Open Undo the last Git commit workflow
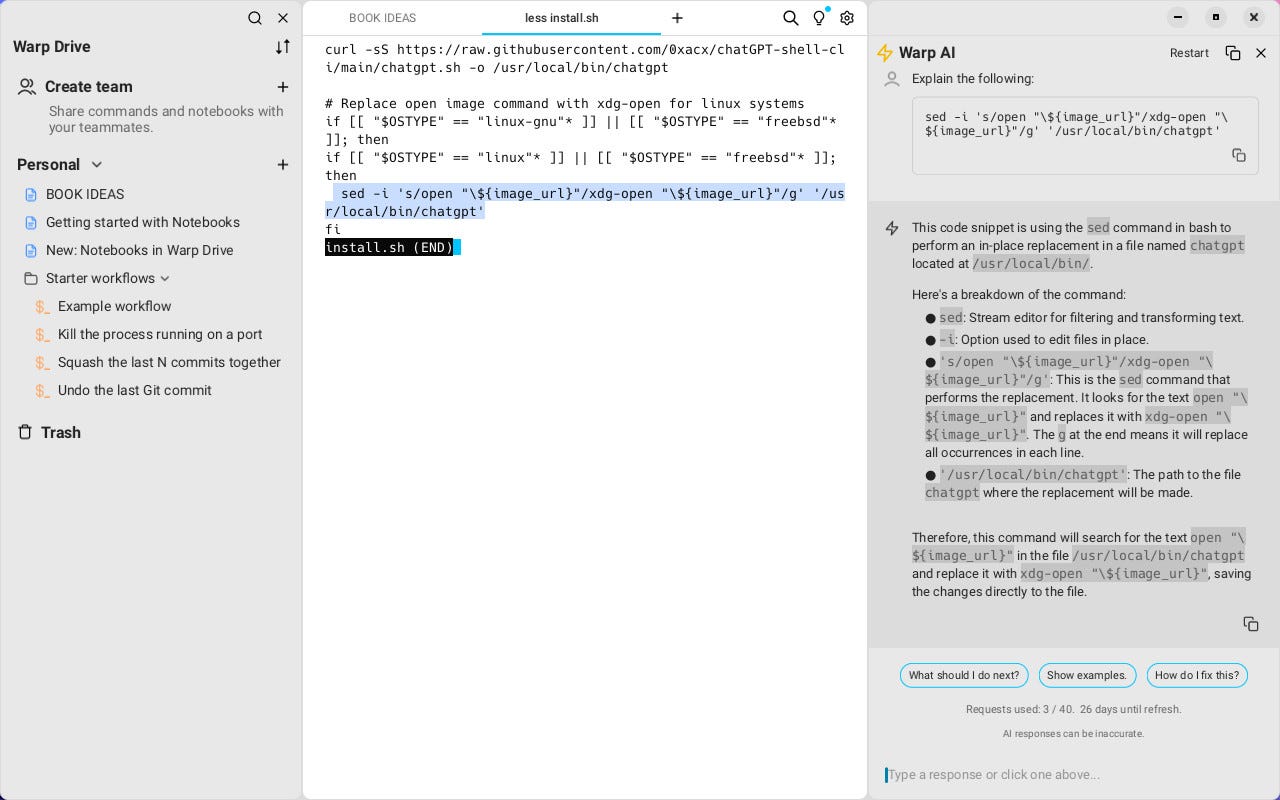Viewport: 1280px width, 800px height. click(x=134, y=390)
